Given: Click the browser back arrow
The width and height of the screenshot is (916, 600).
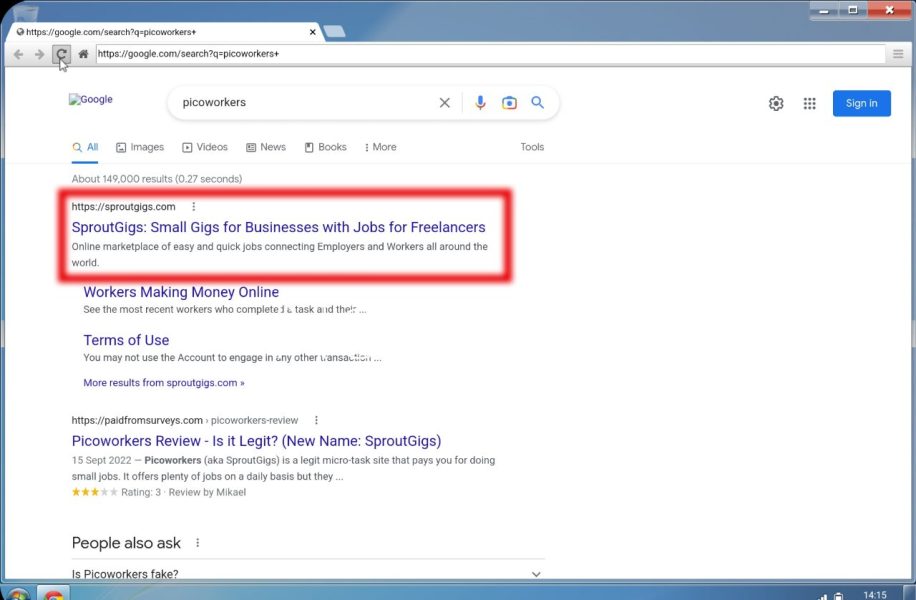Looking at the screenshot, I should (x=19, y=54).
